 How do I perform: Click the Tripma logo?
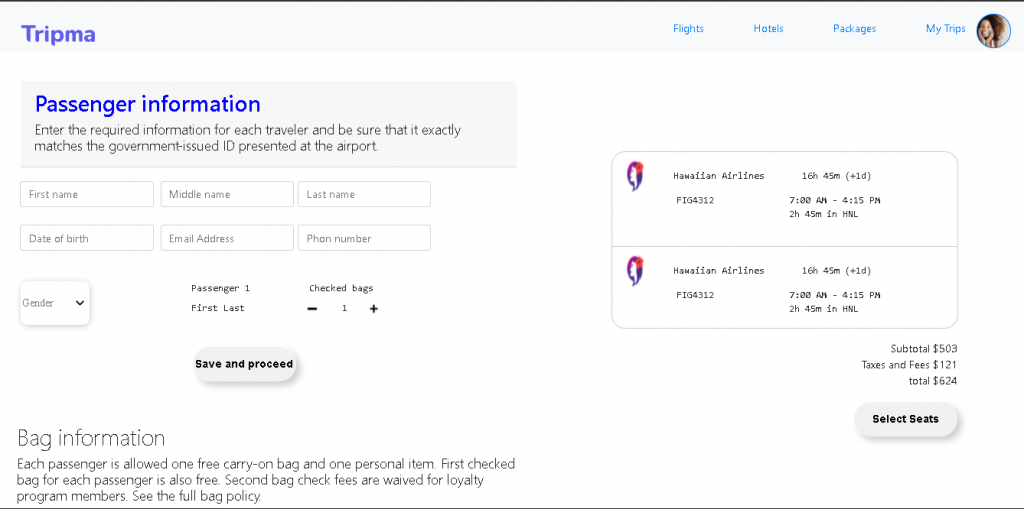(x=58, y=34)
